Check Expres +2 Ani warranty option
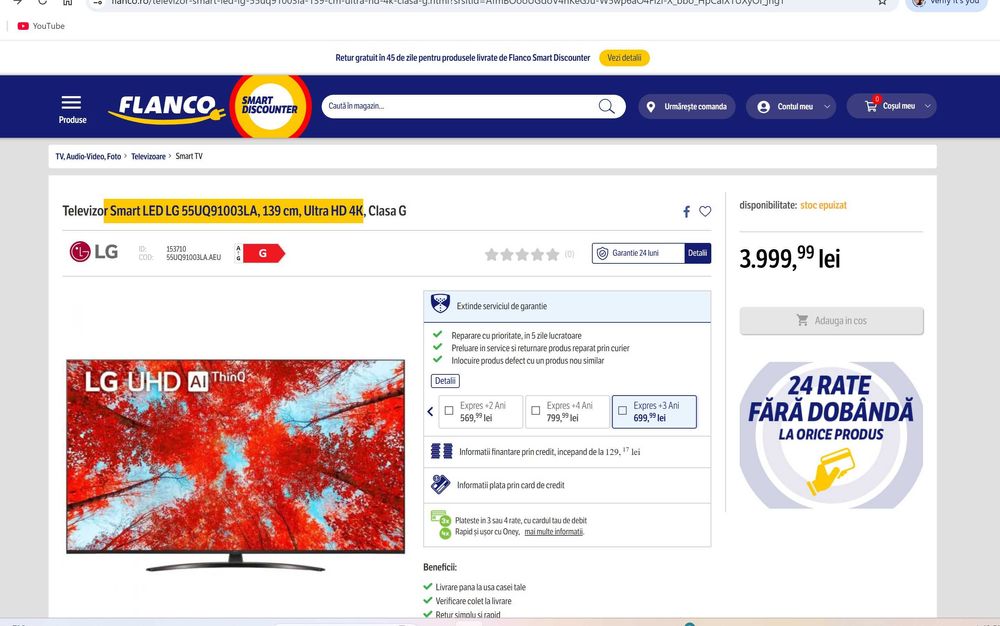The width and height of the screenshot is (1000, 626). (449, 411)
